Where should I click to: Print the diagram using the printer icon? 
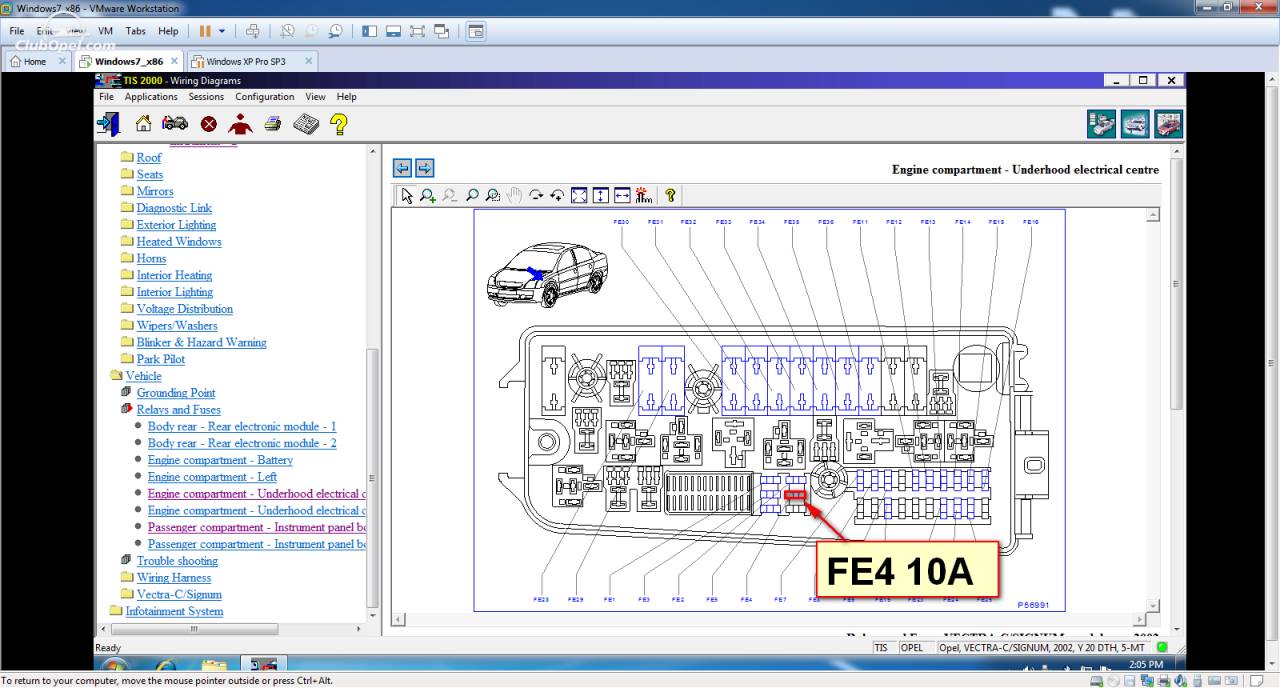click(x=272, y=124)
